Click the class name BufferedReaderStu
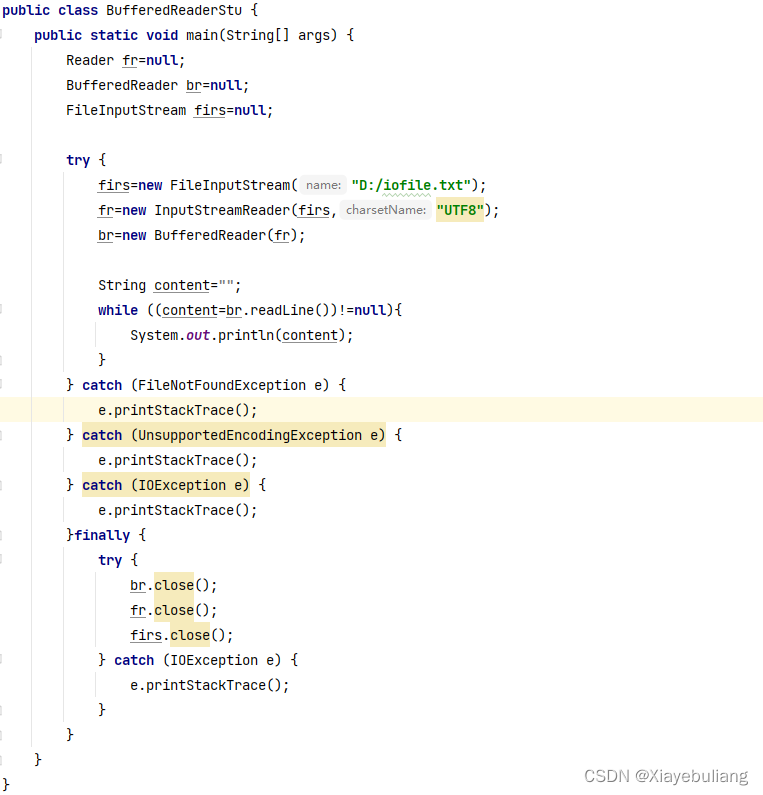This screenshot has height=795, width=763. [x=174, y=10]
